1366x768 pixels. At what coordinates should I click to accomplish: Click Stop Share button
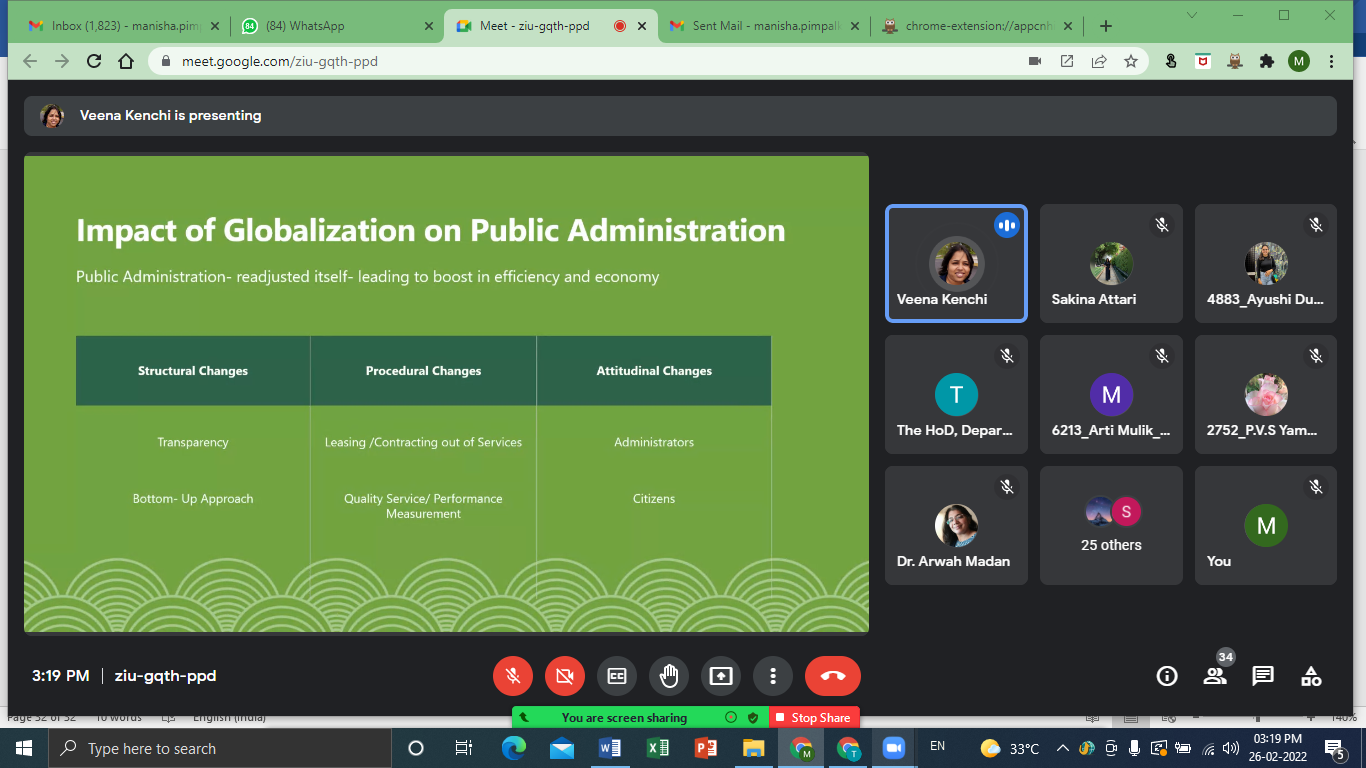pyautogui.click(x=814, y=717)
